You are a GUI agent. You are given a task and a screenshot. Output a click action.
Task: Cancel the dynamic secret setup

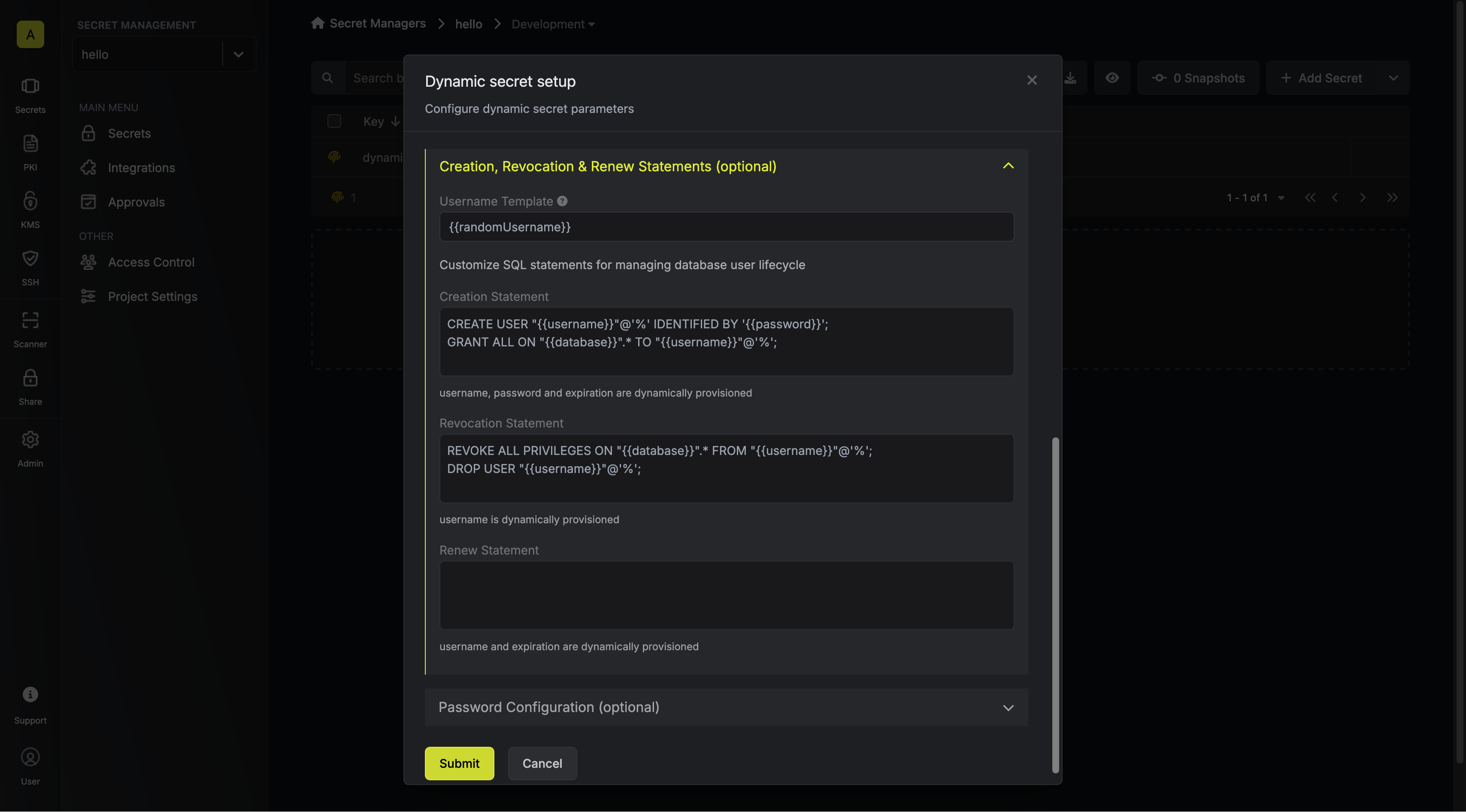pos(542,763)
